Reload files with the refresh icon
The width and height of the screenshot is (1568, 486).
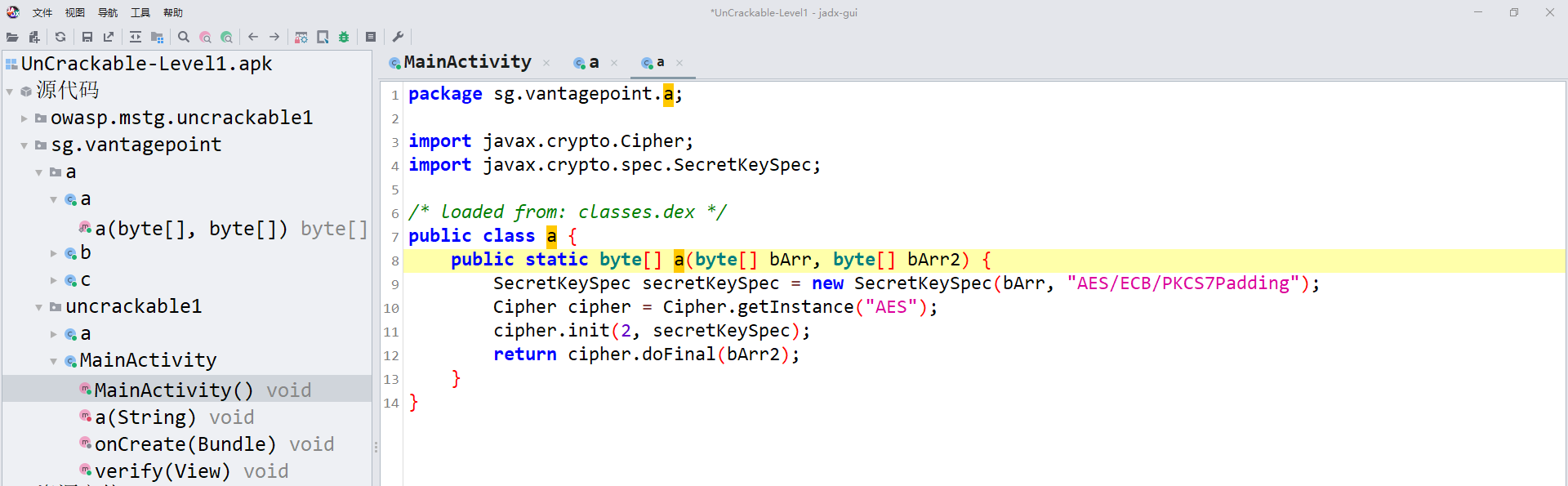coord(60,37)
